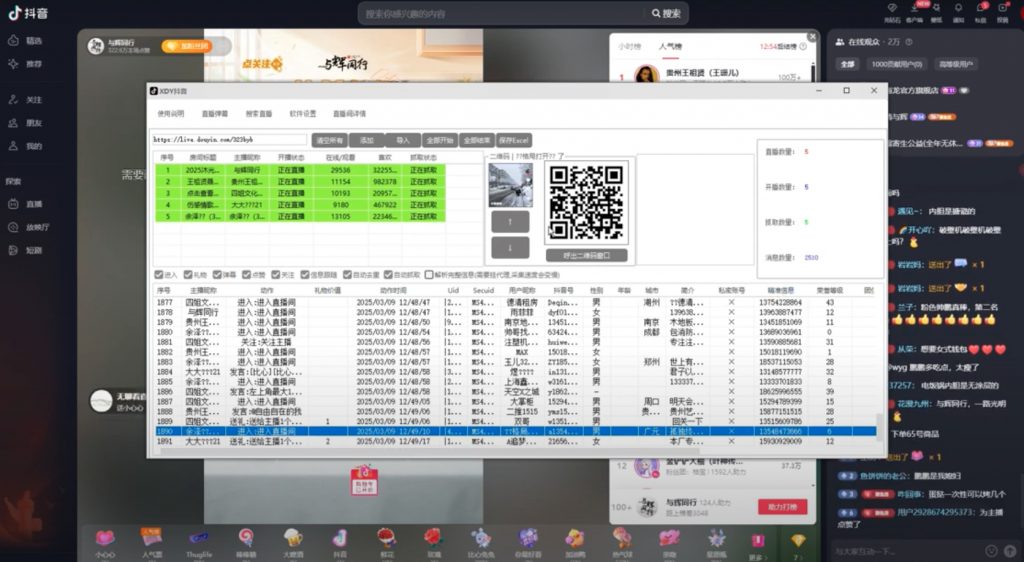Click the snowy street thumbnail
The width and height of the screenshot is (1024, 562).
click(511, 185)
